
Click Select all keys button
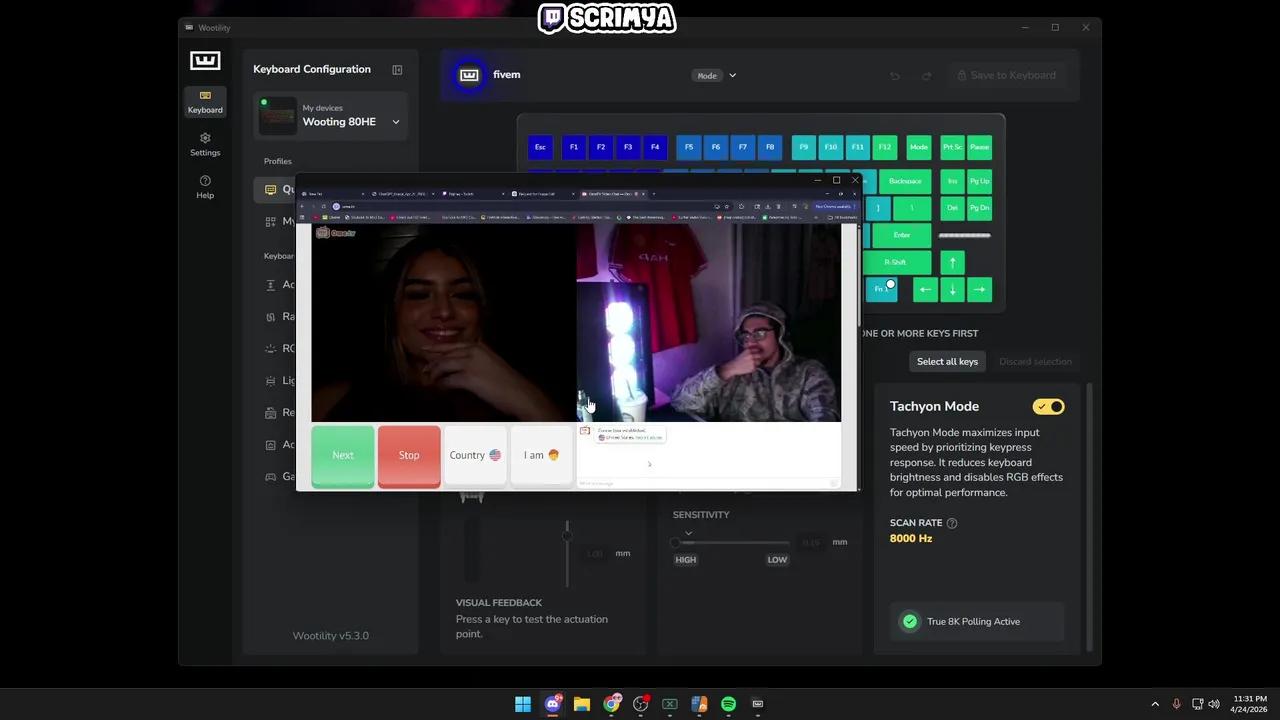[x=947, y=361]
